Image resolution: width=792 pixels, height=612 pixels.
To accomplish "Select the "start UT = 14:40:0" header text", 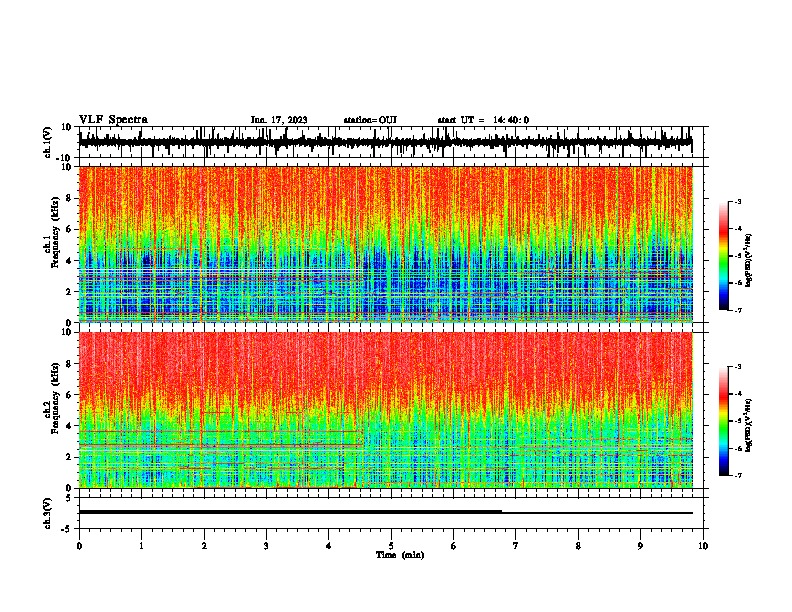I will pos(483,120).
